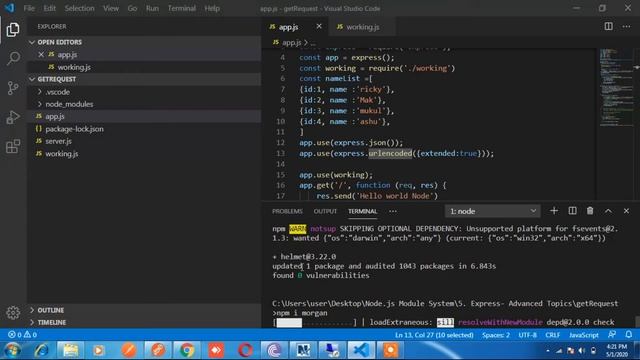Close the app.js editor tab
This screenshot has width=640, height=360.
click(x=319, y=27)
